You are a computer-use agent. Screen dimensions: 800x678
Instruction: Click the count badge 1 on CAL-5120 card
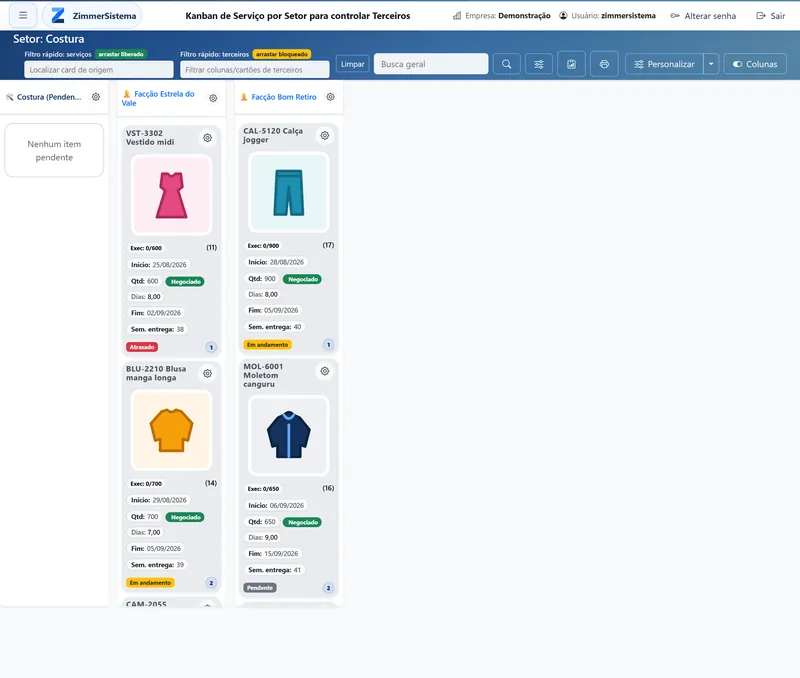[329, 345]
